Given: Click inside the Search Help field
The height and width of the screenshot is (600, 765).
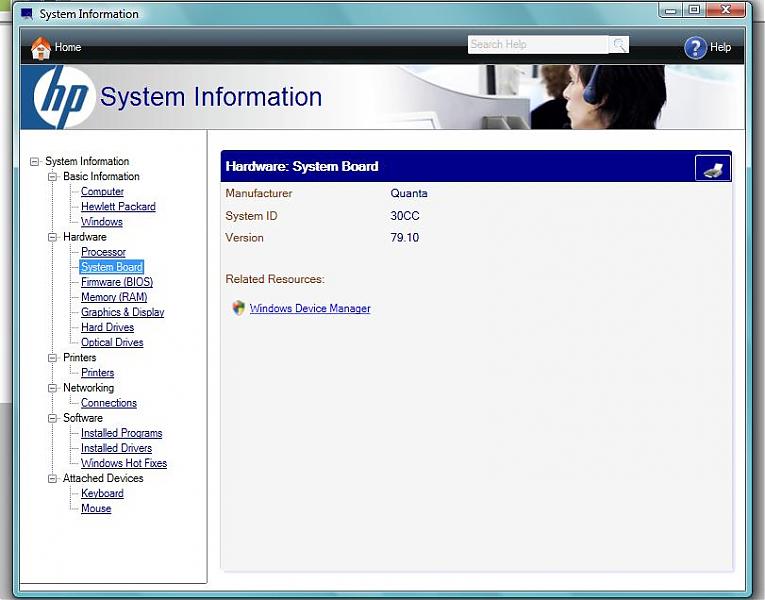Looking at the screenshot, I should point(537,45).
